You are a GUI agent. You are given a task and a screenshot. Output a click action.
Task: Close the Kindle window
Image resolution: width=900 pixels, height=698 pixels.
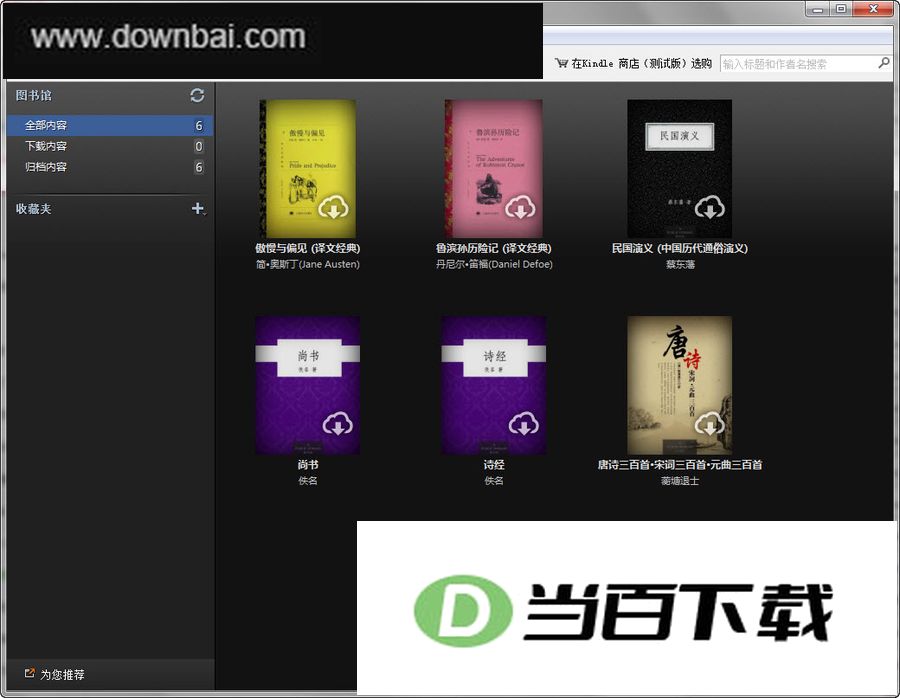pos(874,9)
